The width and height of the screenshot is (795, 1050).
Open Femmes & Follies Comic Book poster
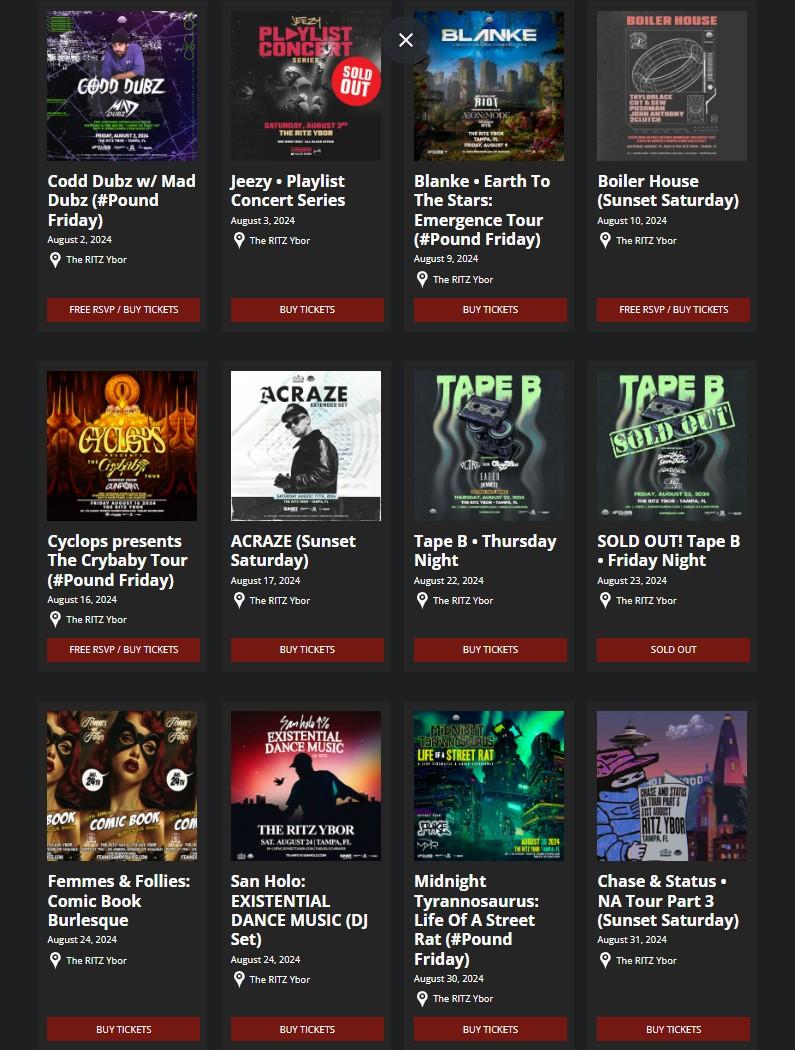coord(122,785)
